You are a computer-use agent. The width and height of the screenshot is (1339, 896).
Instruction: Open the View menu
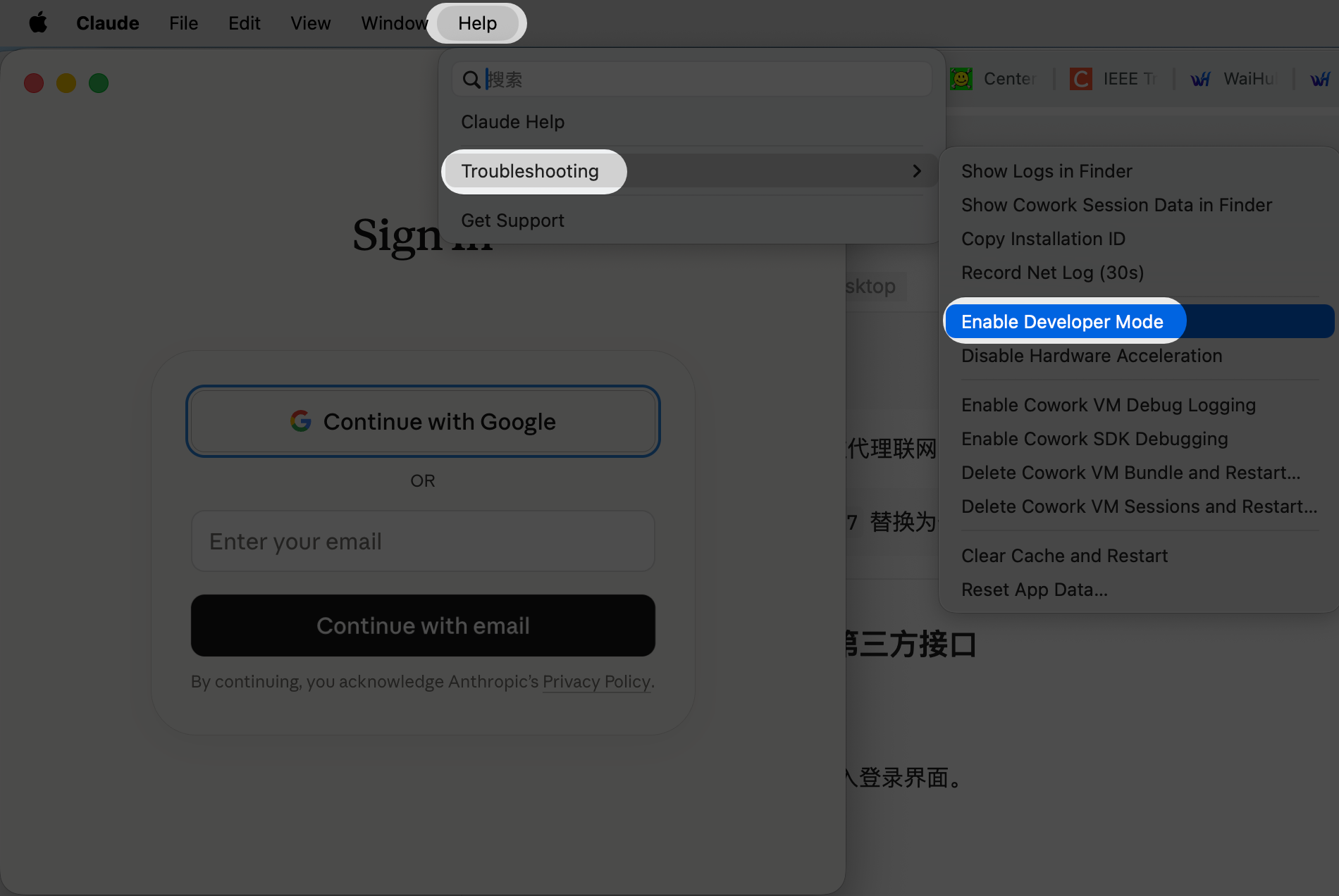point(311,23)
